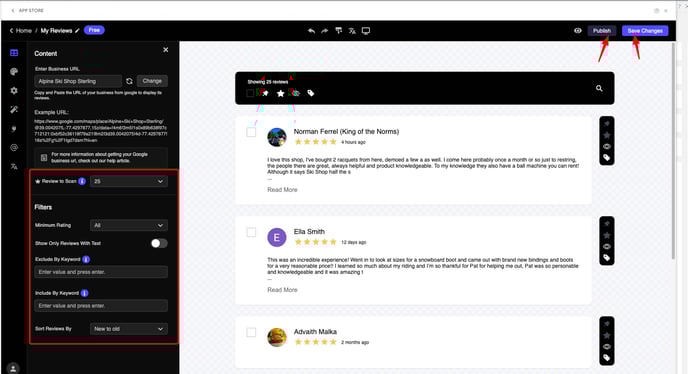Refresh the business URL with reload icon

[x=129, y=81]
